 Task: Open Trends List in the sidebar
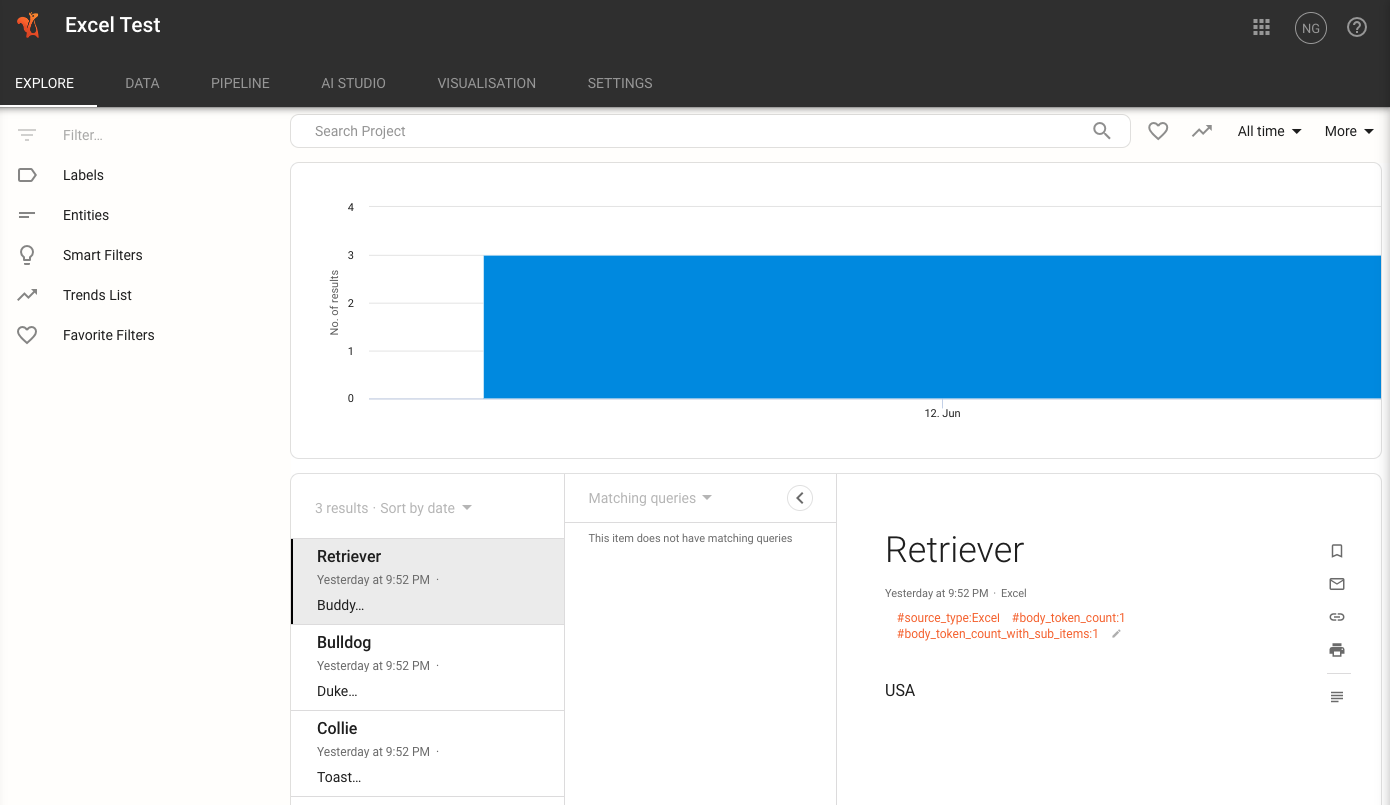click(97, 295)
